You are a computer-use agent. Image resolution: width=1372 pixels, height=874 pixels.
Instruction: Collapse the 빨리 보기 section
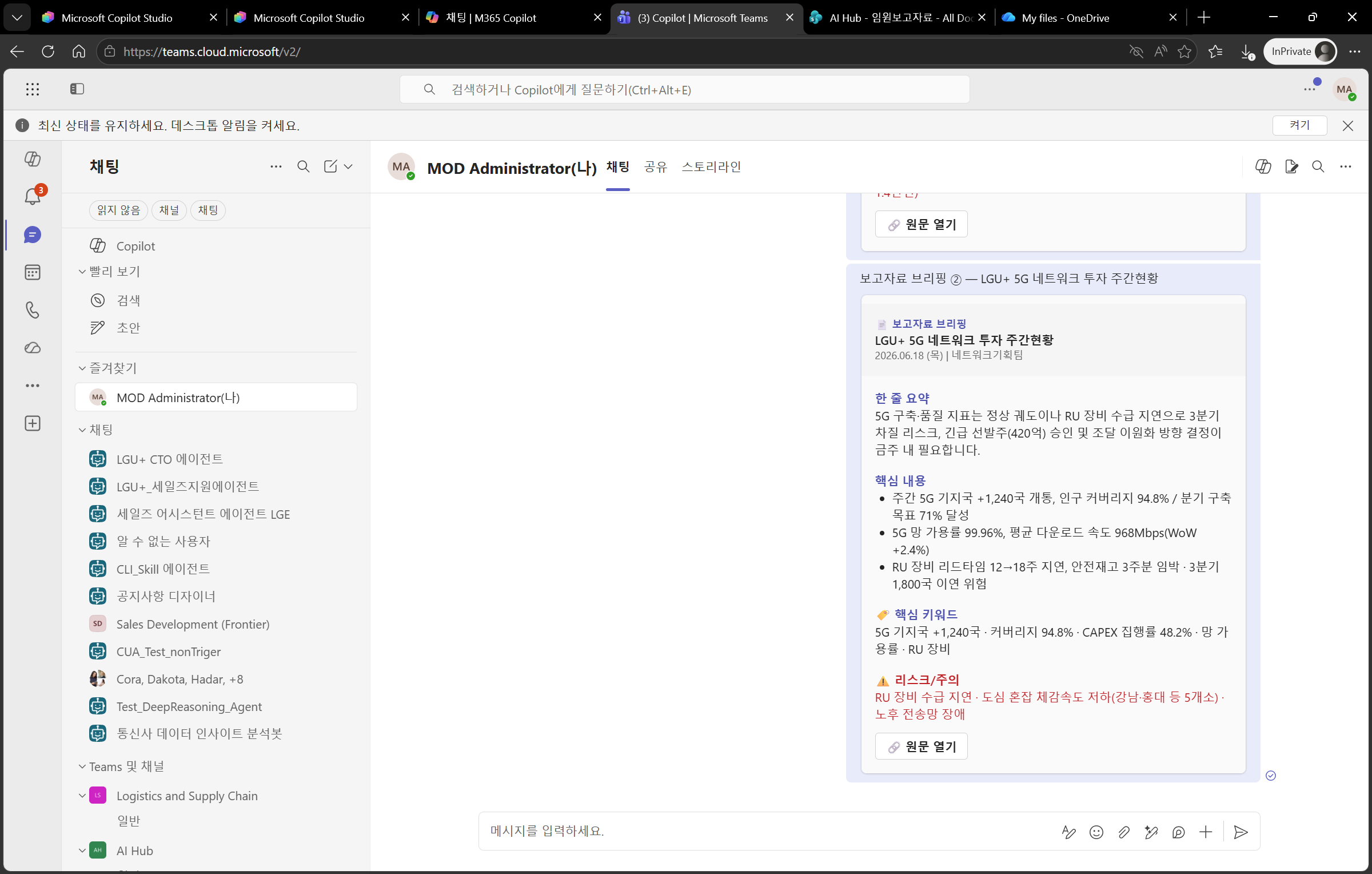pos(82,272)
